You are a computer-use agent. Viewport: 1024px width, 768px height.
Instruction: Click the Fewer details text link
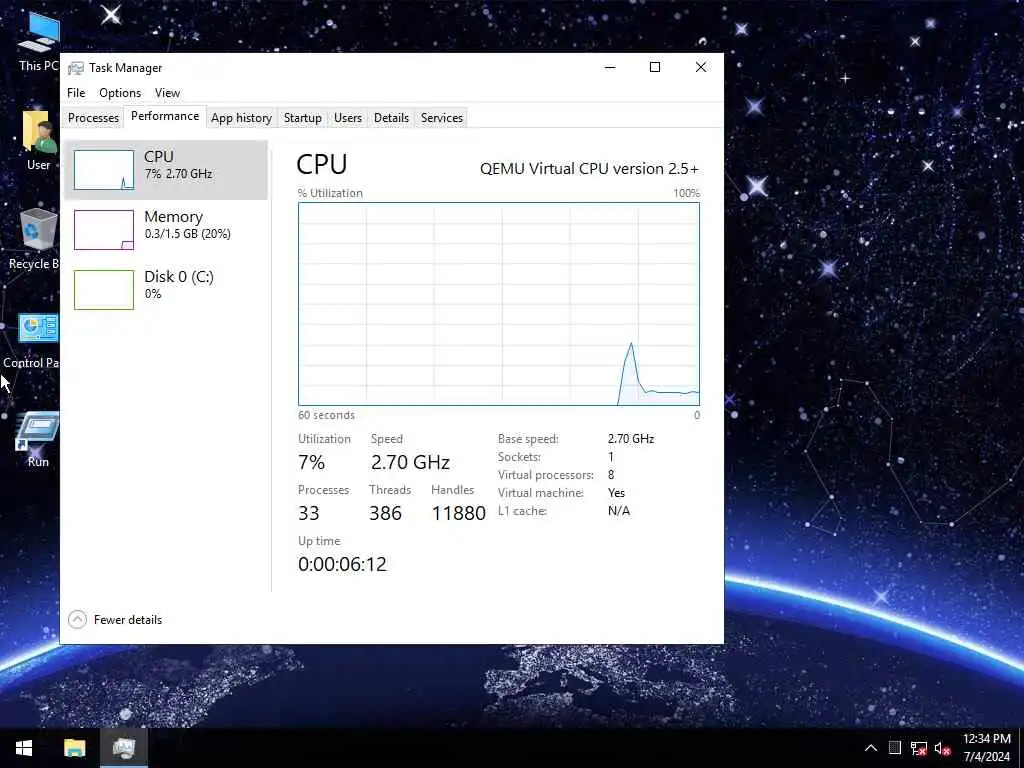click(x=128, y=620)
